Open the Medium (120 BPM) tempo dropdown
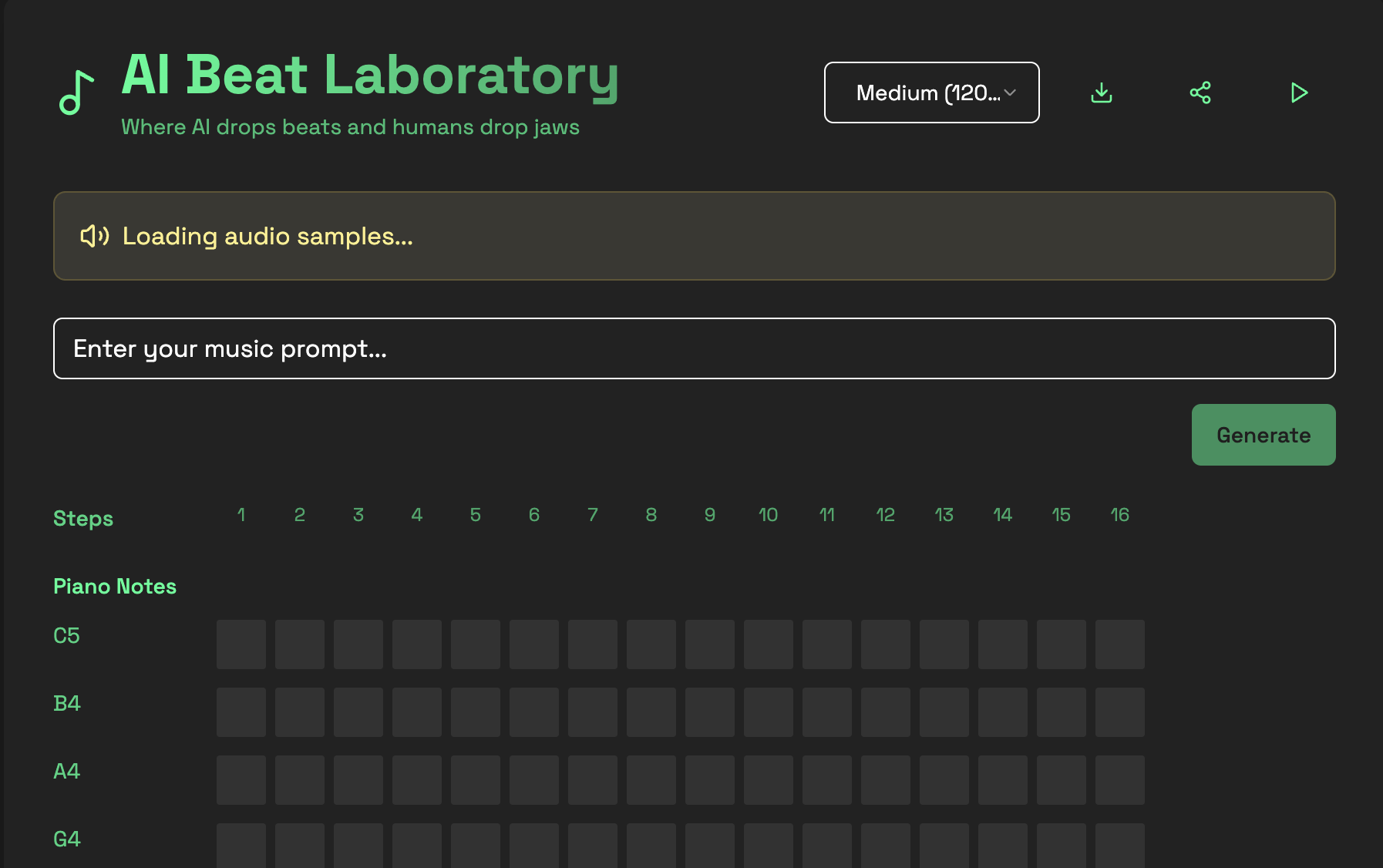The image size is (1383, 868). (931, 93)
